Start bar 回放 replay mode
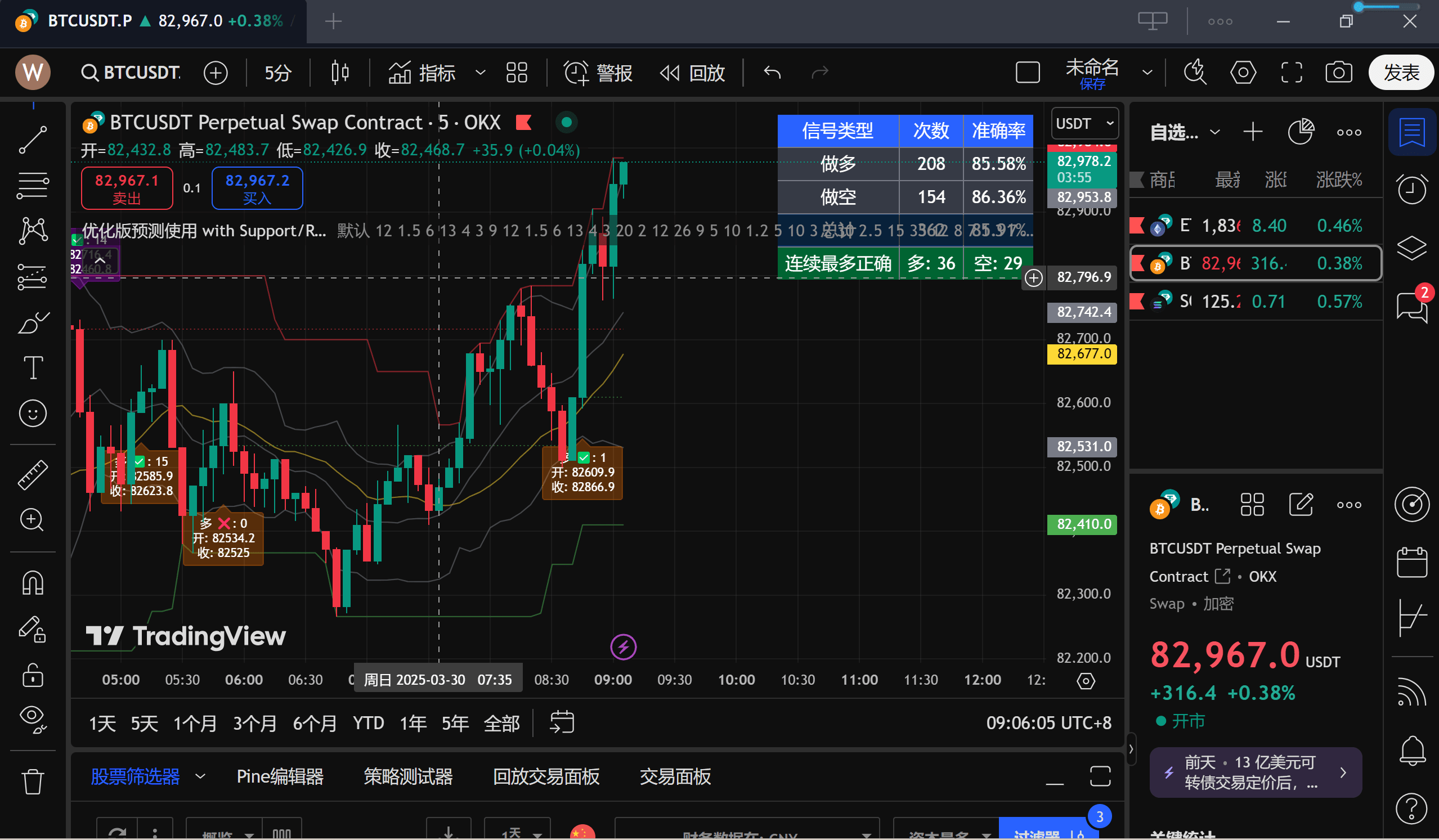Image resolution: width=1439 pixels, height=840 pixels. (x=692, y=73)
